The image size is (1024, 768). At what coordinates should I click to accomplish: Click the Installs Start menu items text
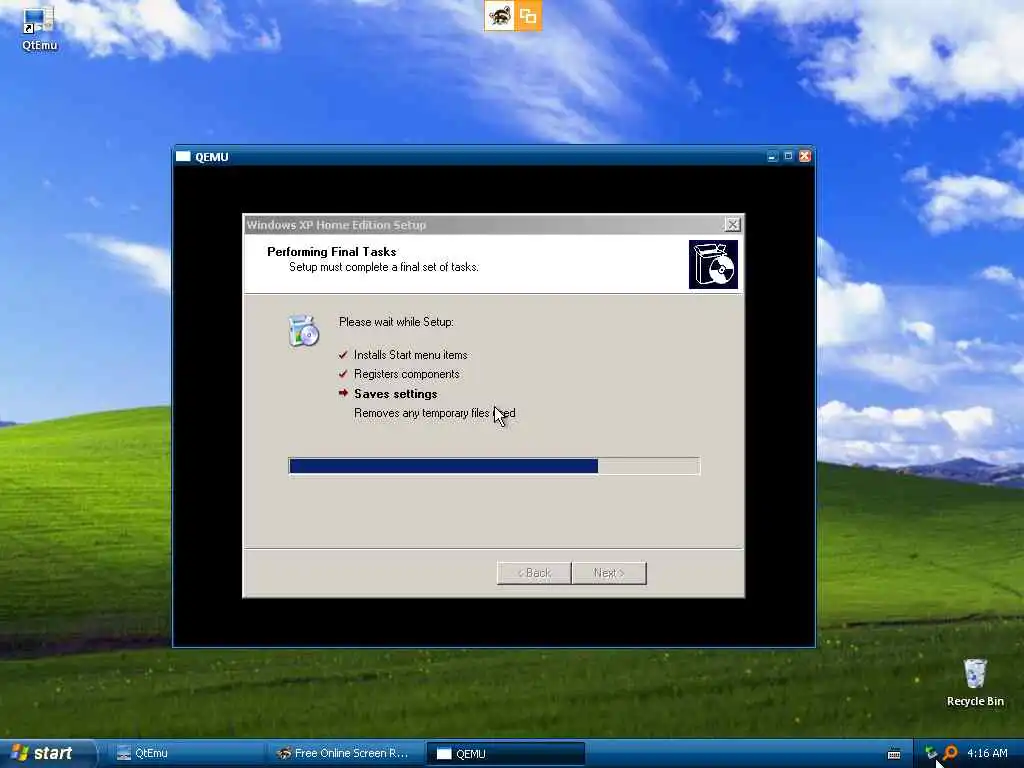click(x=411, y=355)
